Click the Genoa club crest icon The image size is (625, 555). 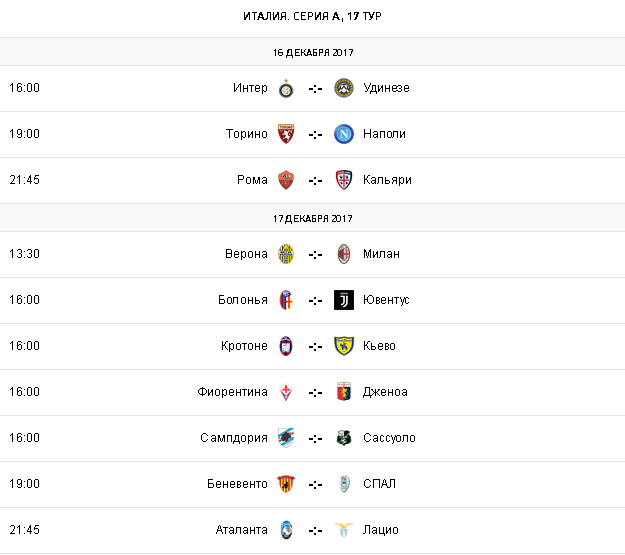(344, 392)
